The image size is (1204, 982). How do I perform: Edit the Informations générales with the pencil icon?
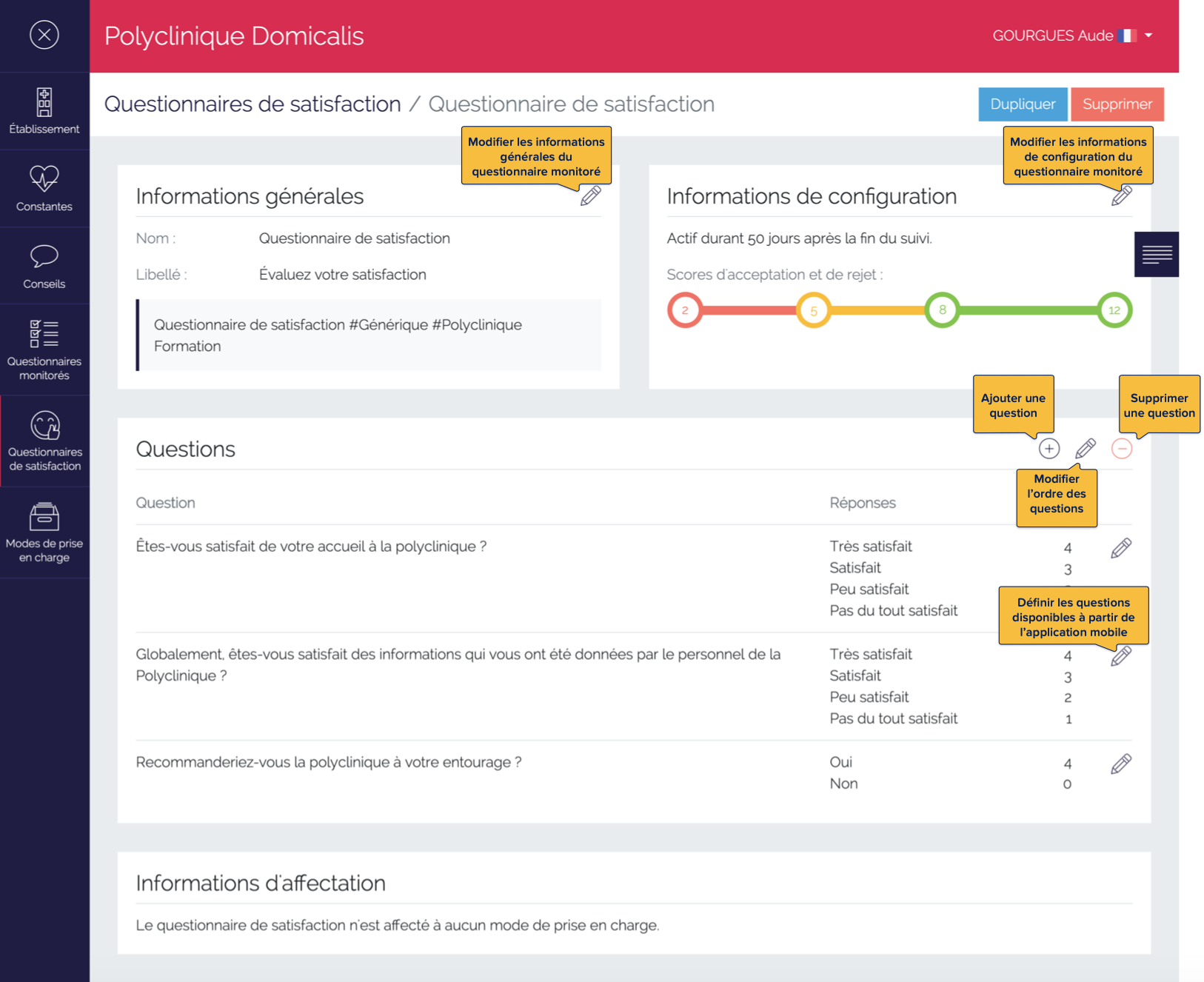[x=590, y=196]
